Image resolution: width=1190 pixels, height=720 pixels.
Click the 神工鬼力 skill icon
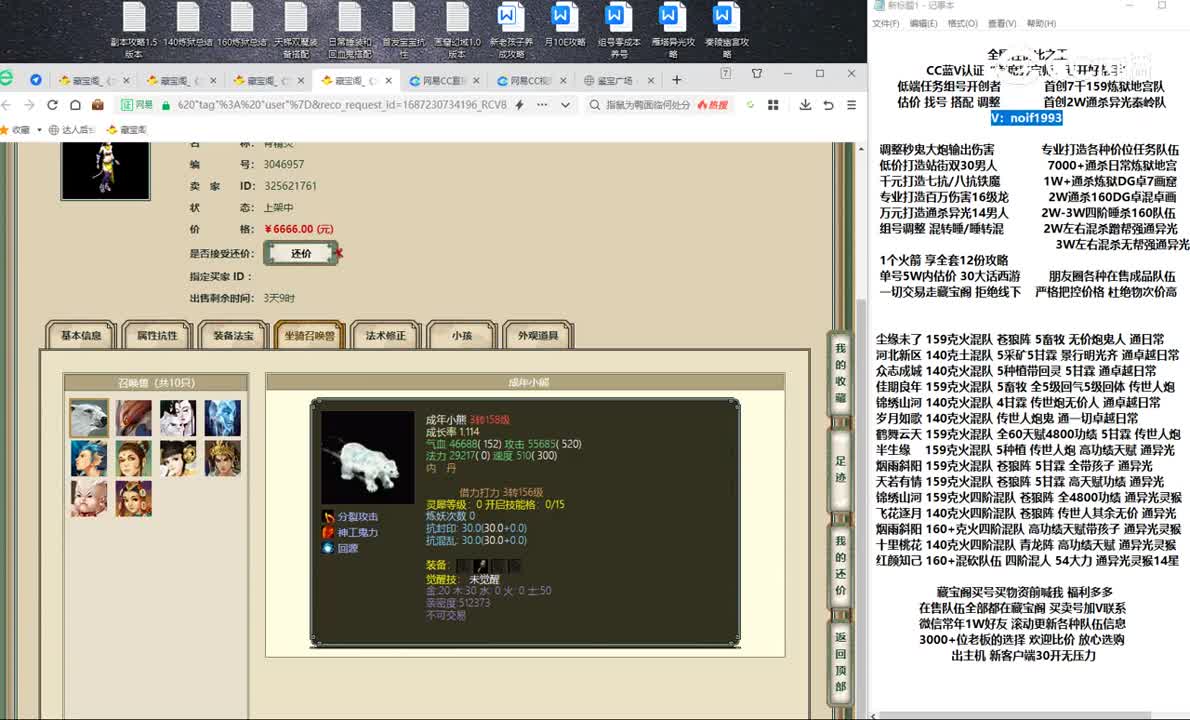click(328, 533)
